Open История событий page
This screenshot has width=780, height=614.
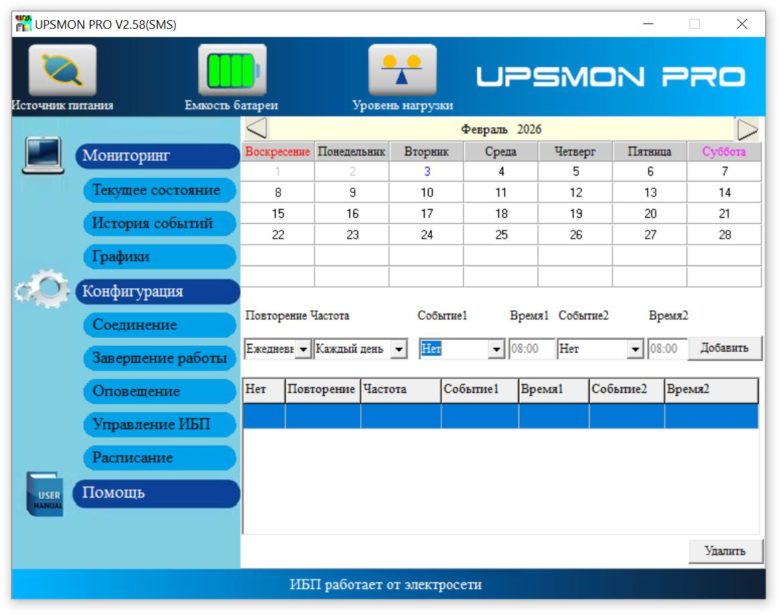click(x=160, y=223)
